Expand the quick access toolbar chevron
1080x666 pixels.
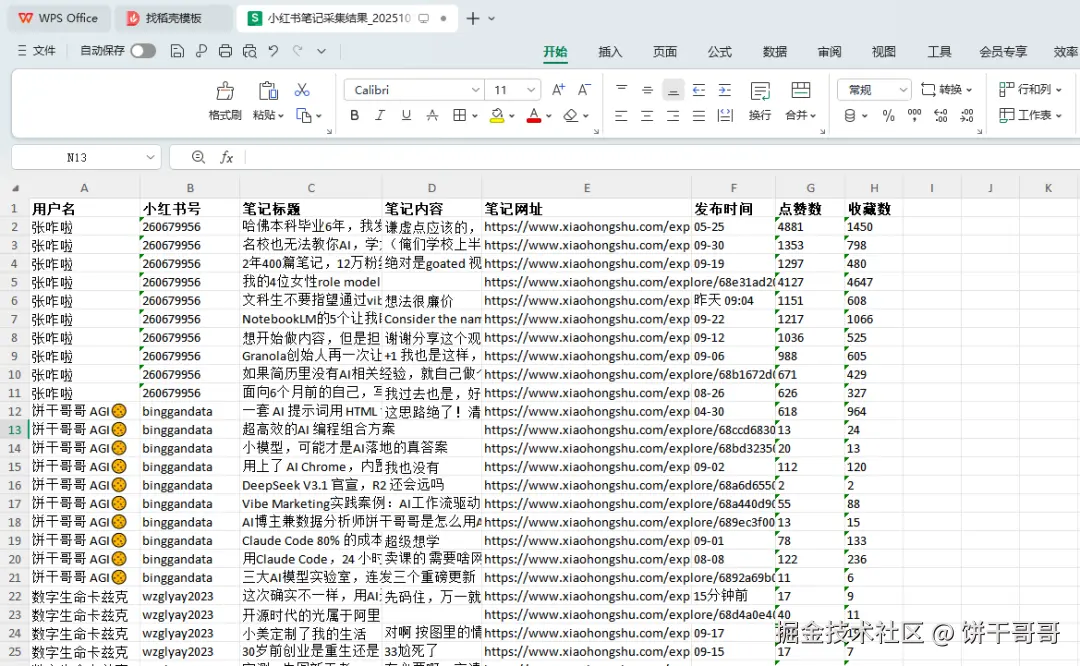tap(322, 51)
